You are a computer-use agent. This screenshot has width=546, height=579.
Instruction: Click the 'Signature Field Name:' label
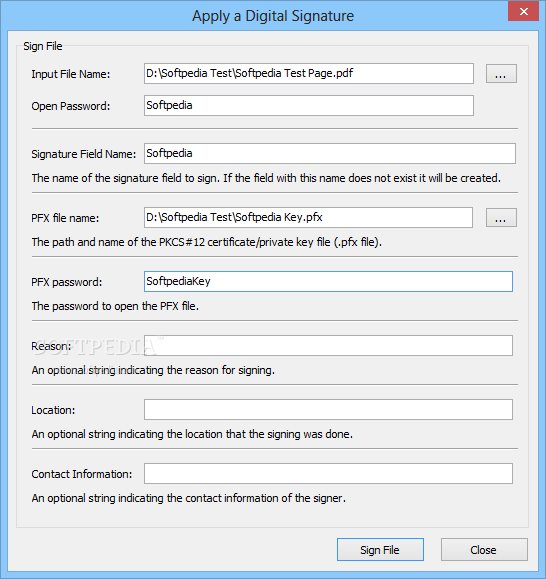[84, 154]
